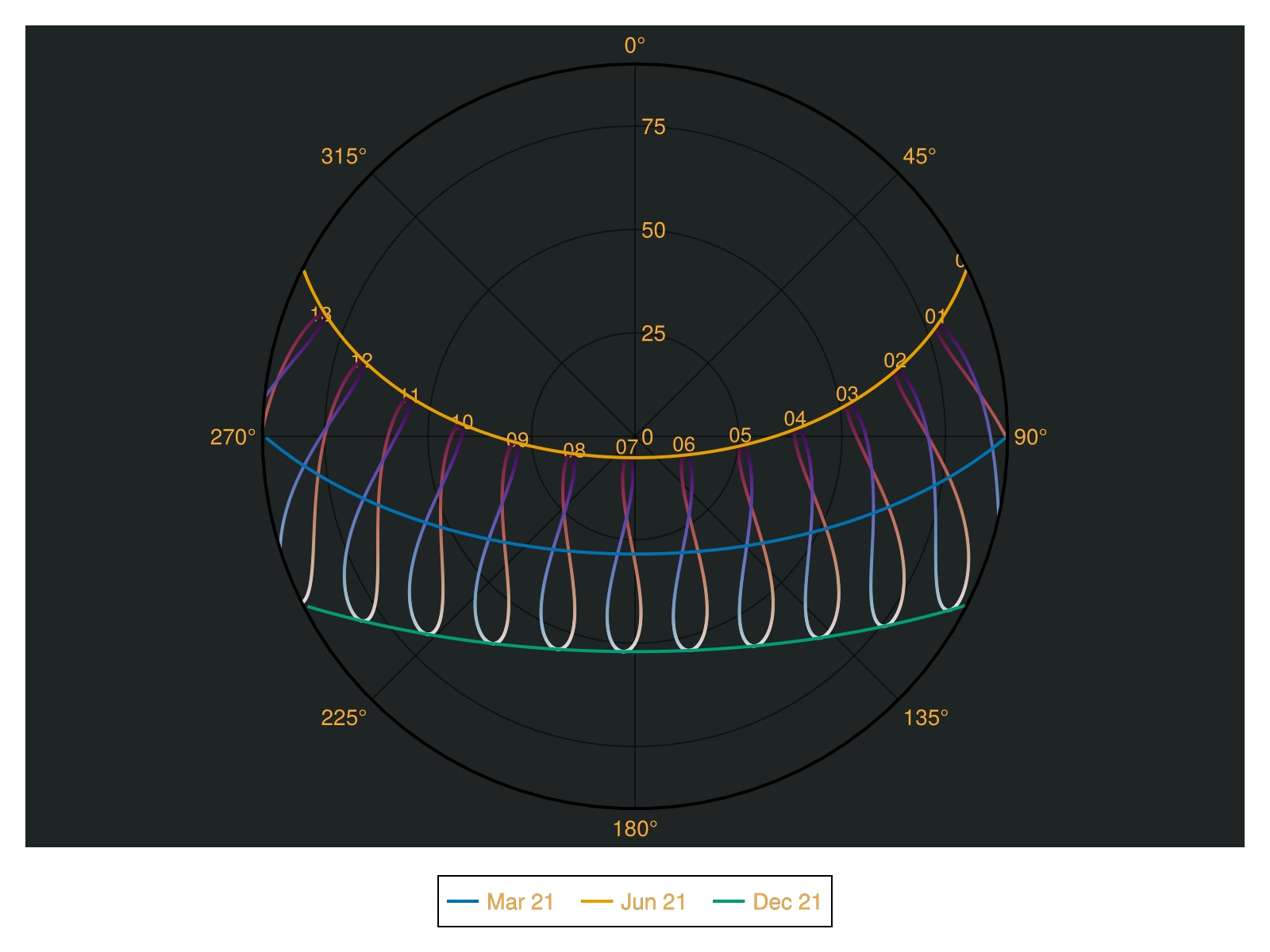Screen dimensions: 1270x952
Task: Click the blue Mar 21 legend line swatch
Action: coord(463,902)
